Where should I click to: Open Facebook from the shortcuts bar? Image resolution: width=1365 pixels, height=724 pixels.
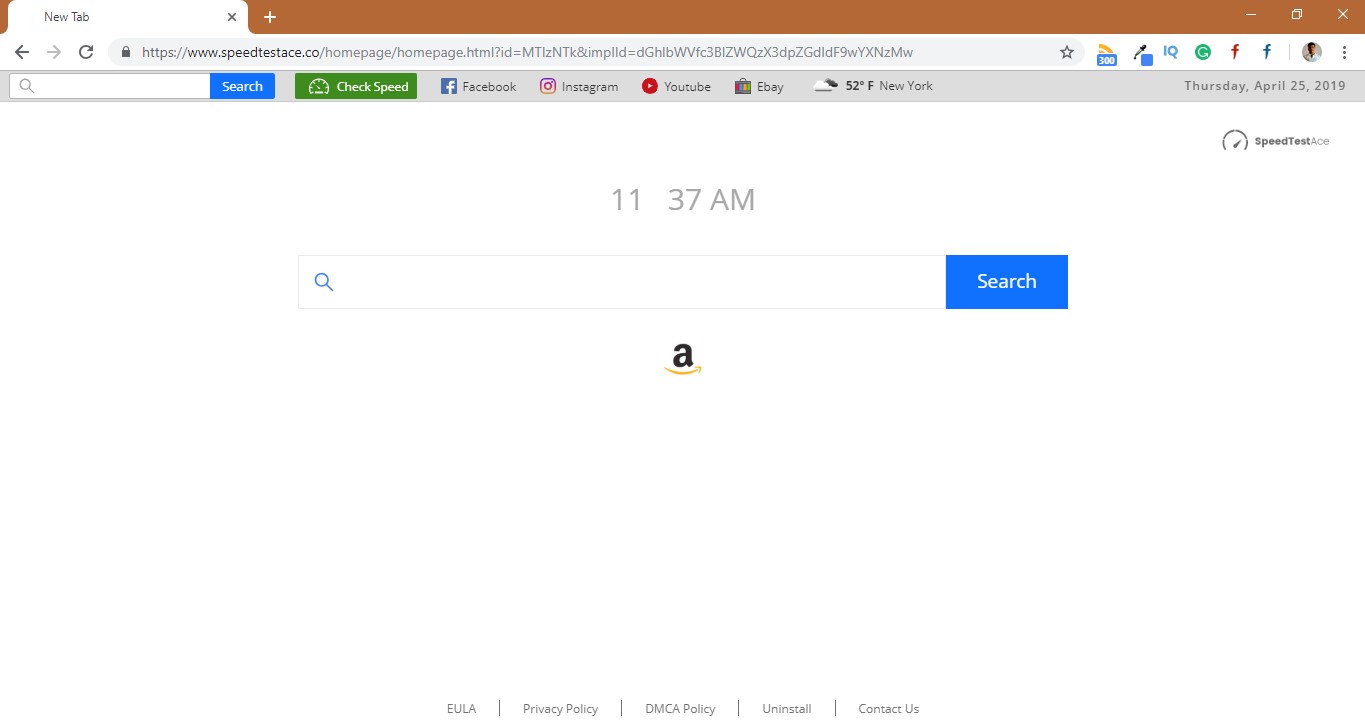coord(477,86)
